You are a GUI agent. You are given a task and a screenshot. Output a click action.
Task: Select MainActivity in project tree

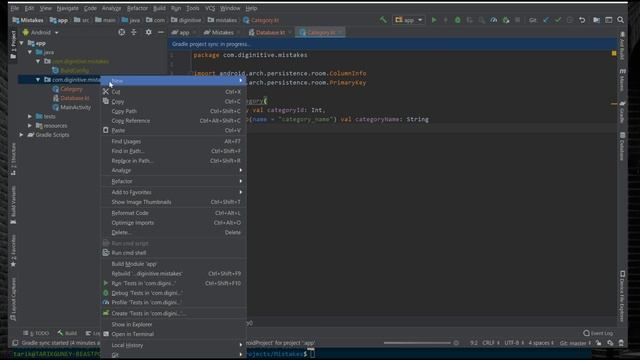pyautogui.click(x=71, y=107)
